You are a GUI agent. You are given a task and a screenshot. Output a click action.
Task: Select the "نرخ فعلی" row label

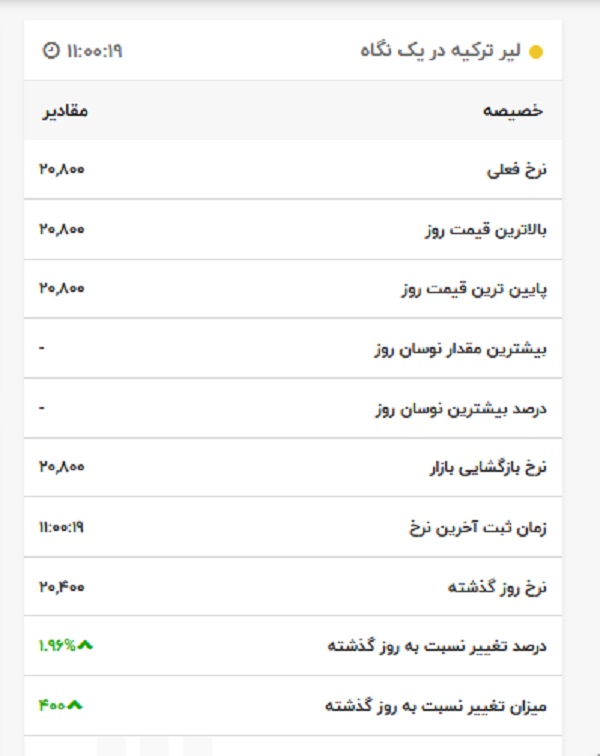(x=518, y=170)
